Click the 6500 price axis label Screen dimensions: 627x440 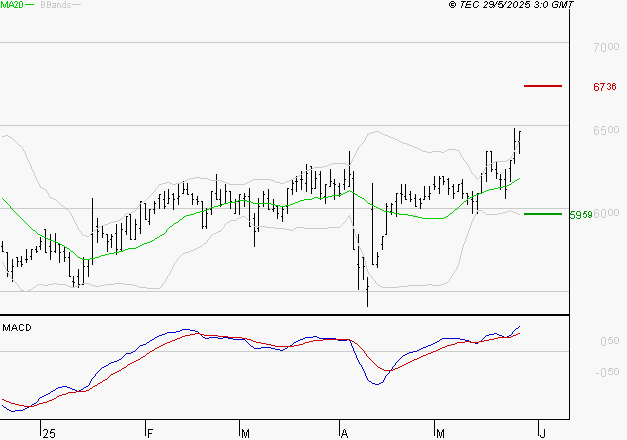[606, 130]
